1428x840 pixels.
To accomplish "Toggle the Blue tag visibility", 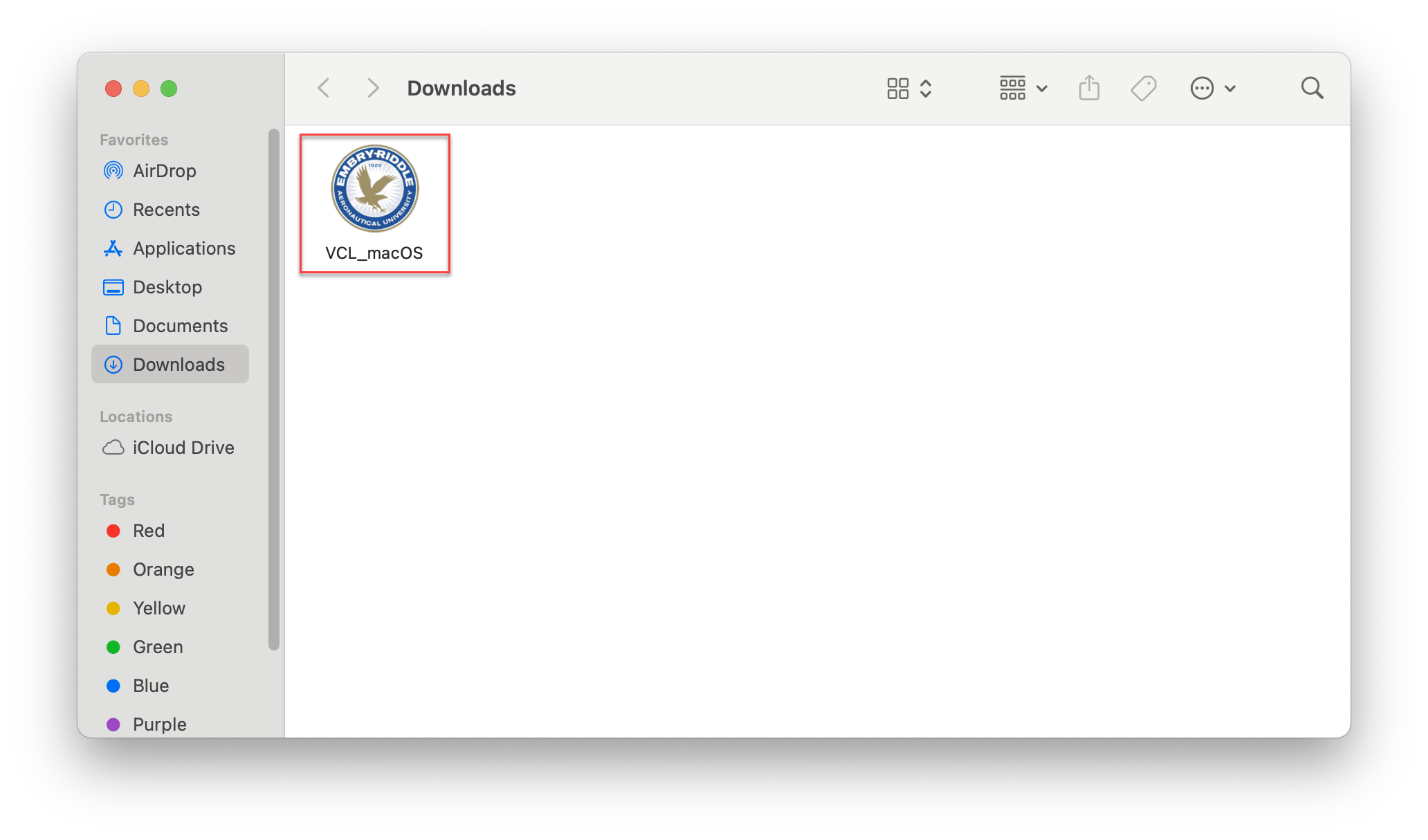I will click(150, 686).
